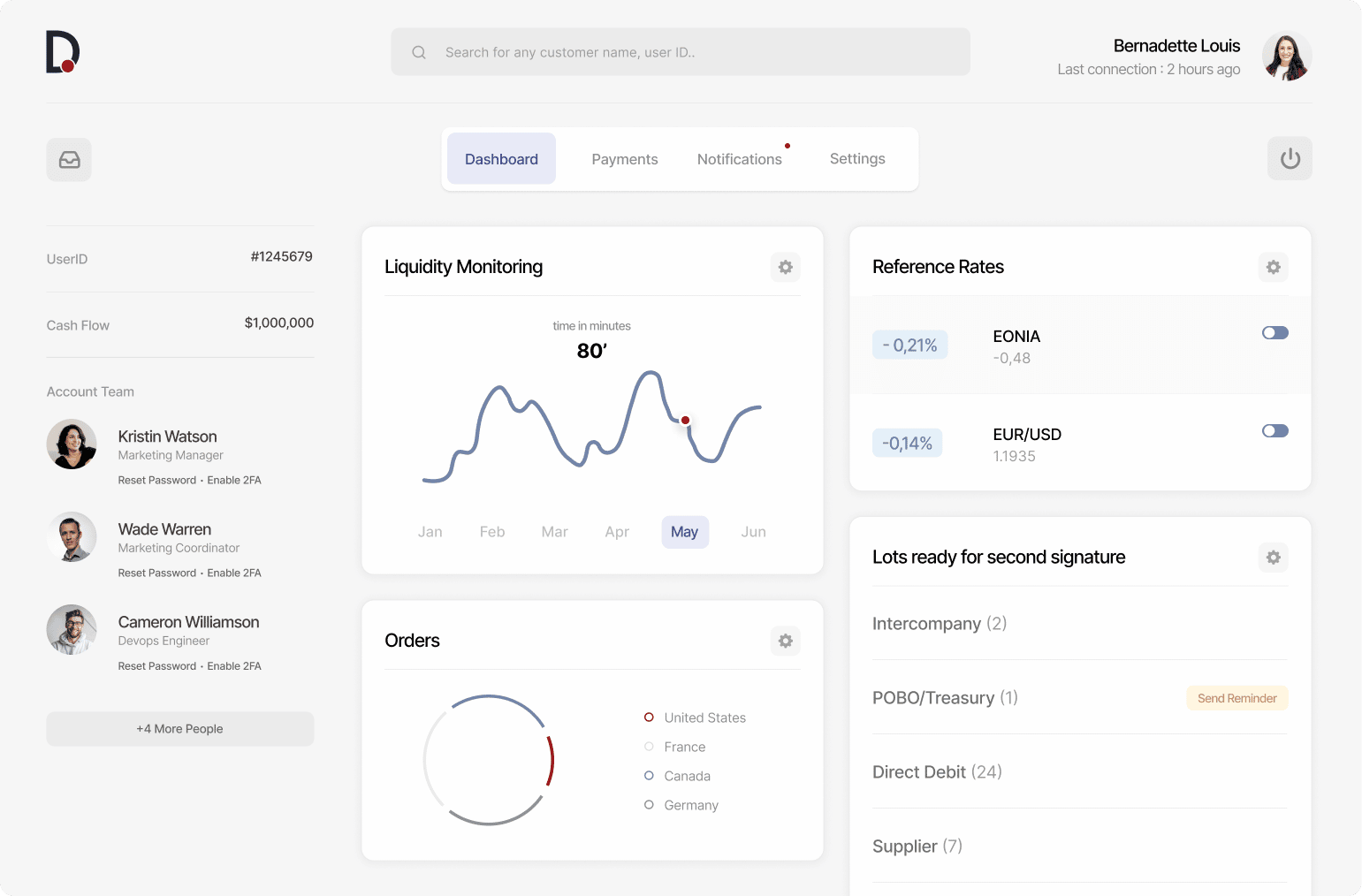Reset Password for Wade Warren

tap(157, 573)
